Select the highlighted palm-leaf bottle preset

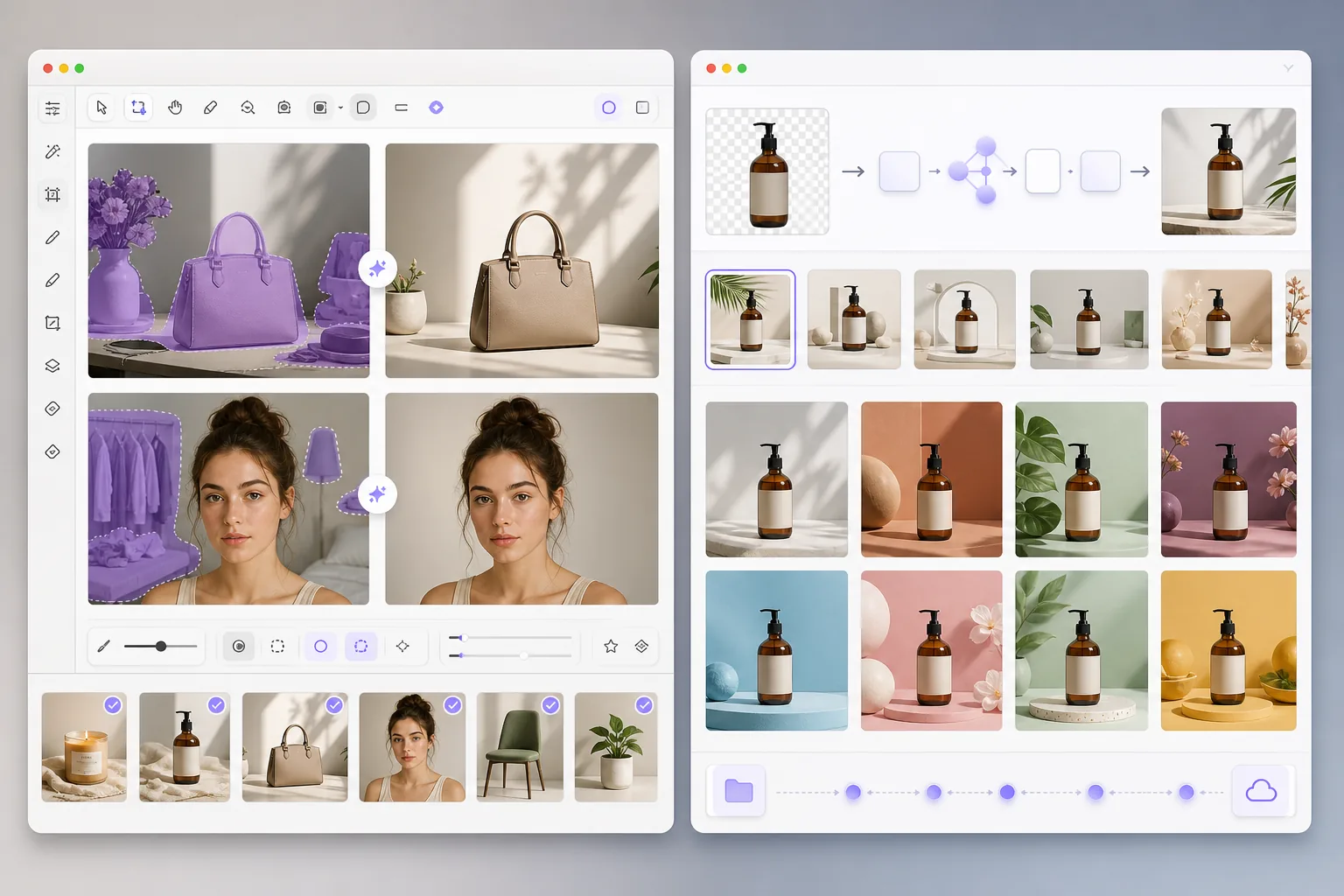(x=750, y=319)
